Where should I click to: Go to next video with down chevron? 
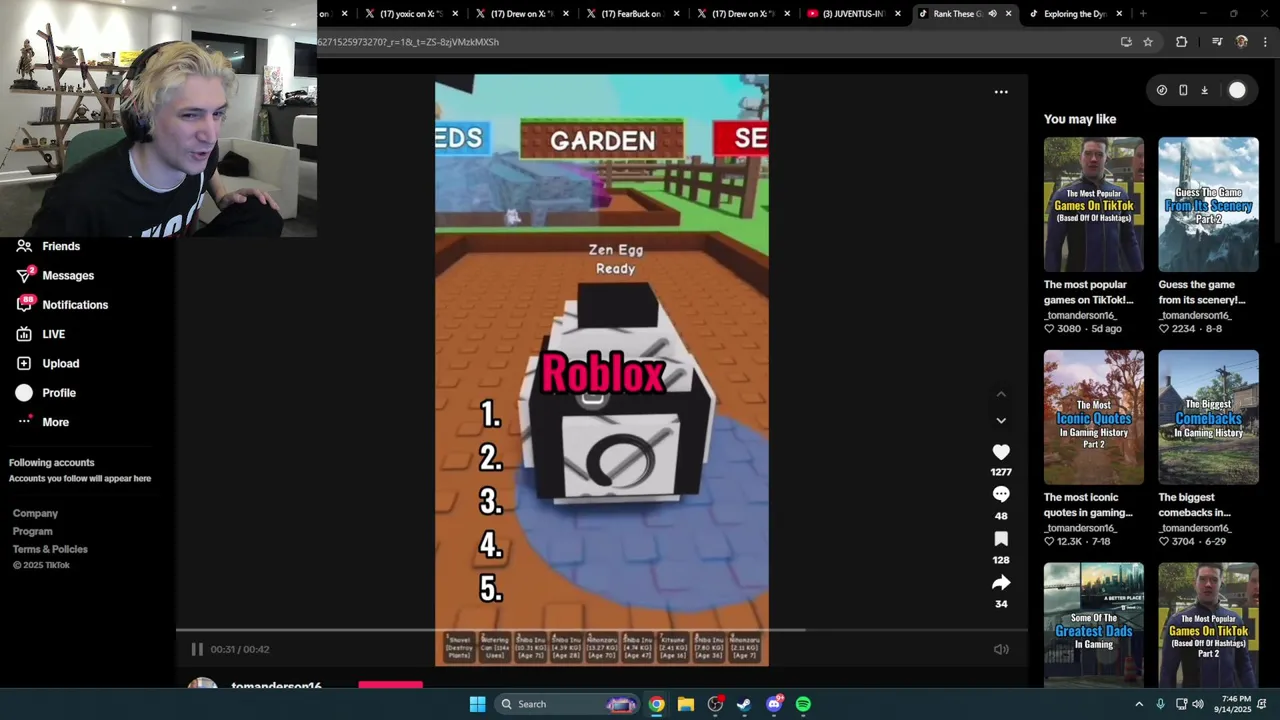tap(1001, 421)
